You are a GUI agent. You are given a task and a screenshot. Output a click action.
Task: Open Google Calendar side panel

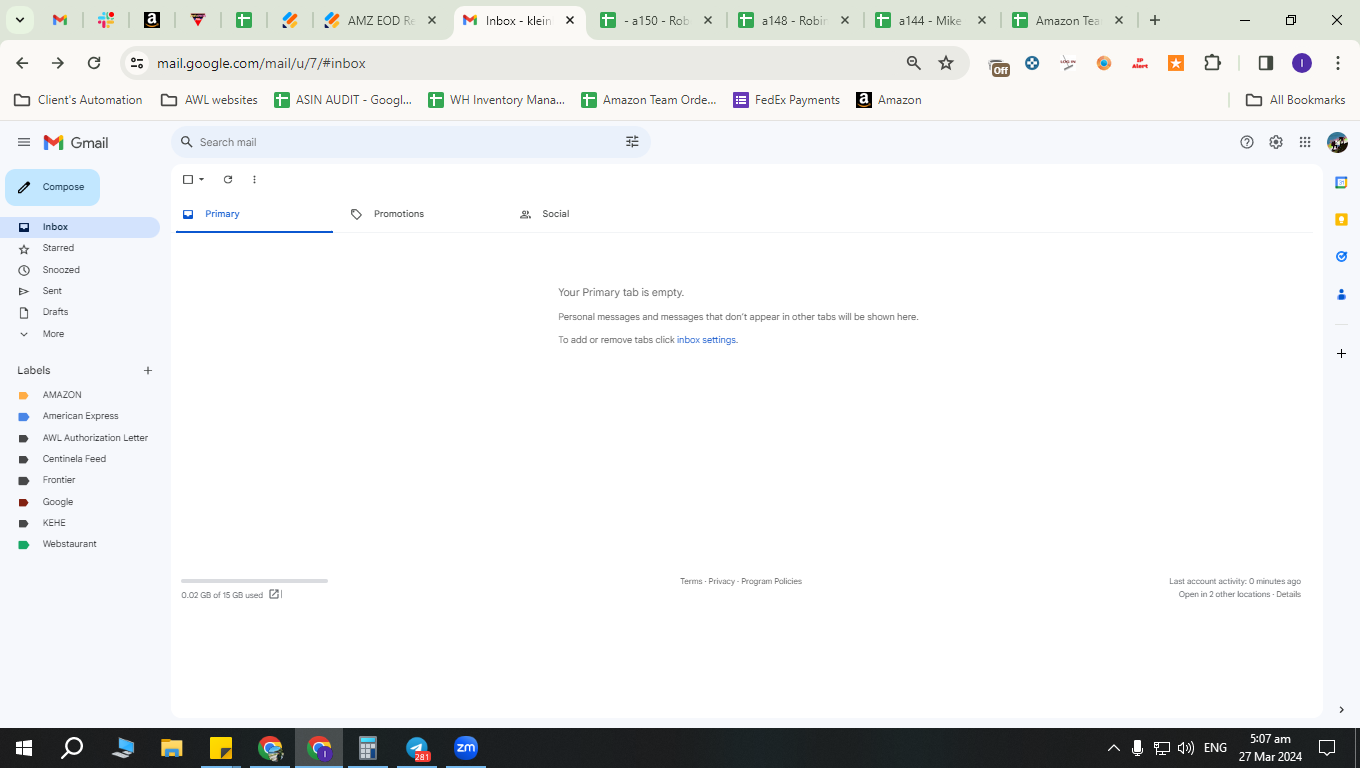tap(1341, 182)
